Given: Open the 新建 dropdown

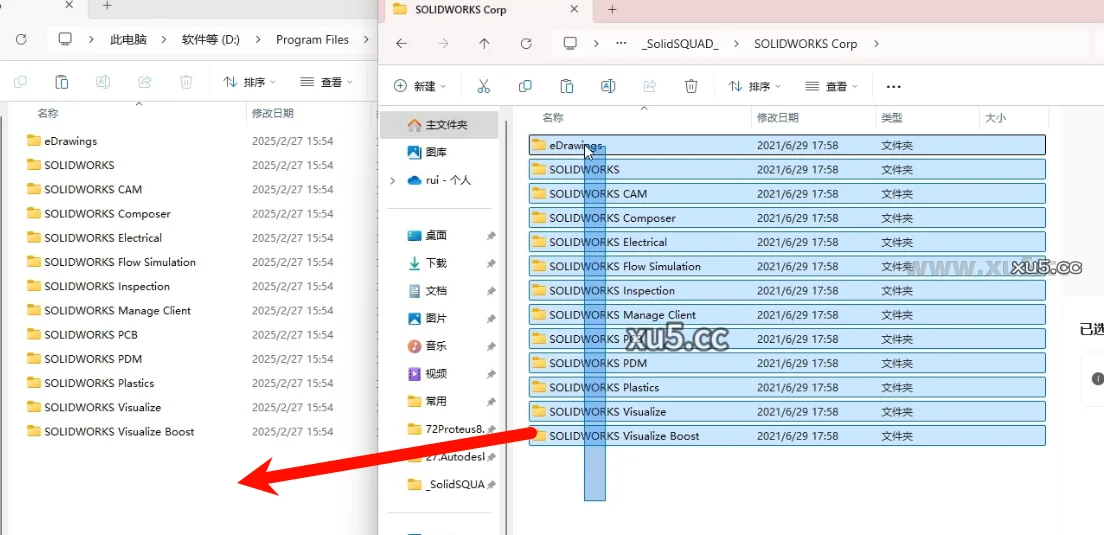Looking at the screenshot, I should (420, 86).
